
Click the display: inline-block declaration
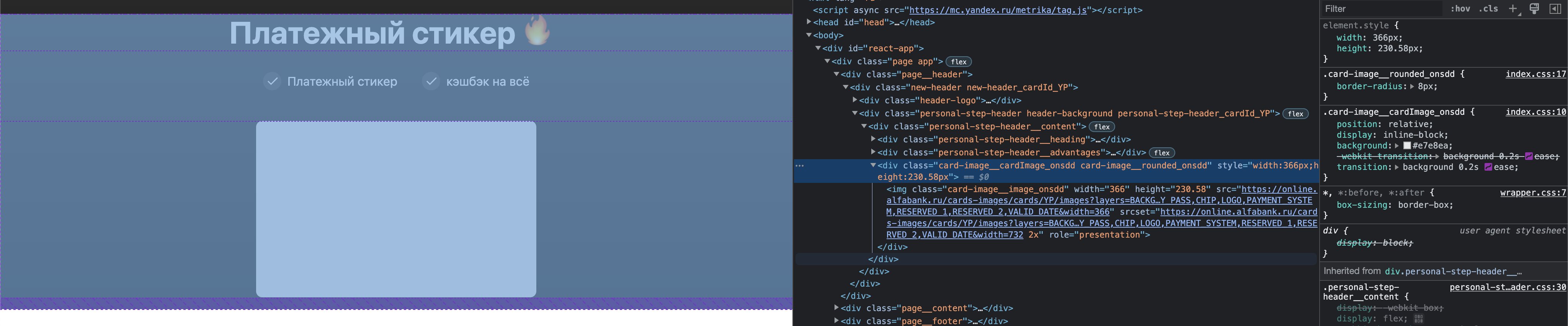[1392, 135]
